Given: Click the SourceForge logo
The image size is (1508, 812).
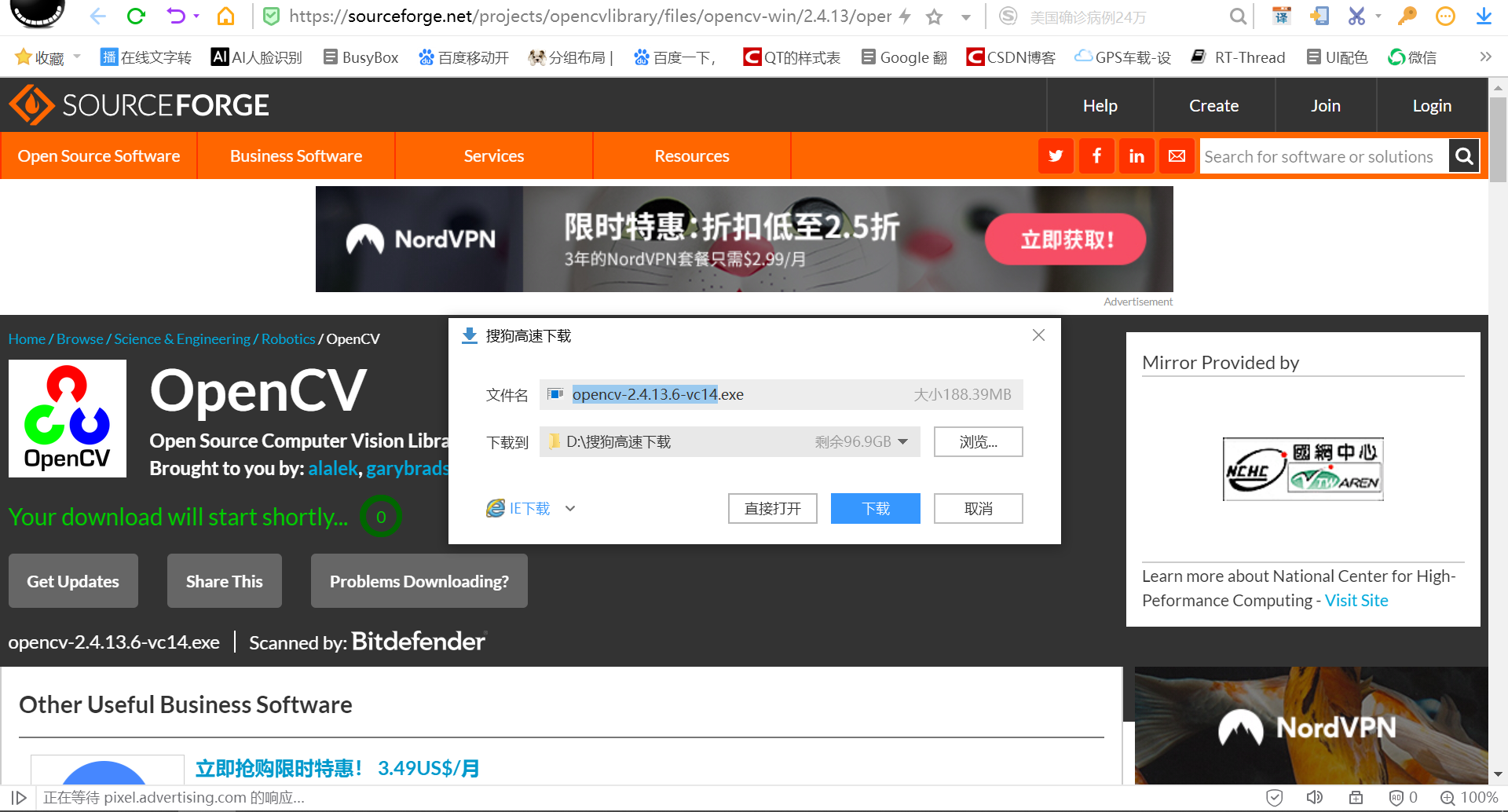Looking at the screenshot, I should [x=139, y=105].
